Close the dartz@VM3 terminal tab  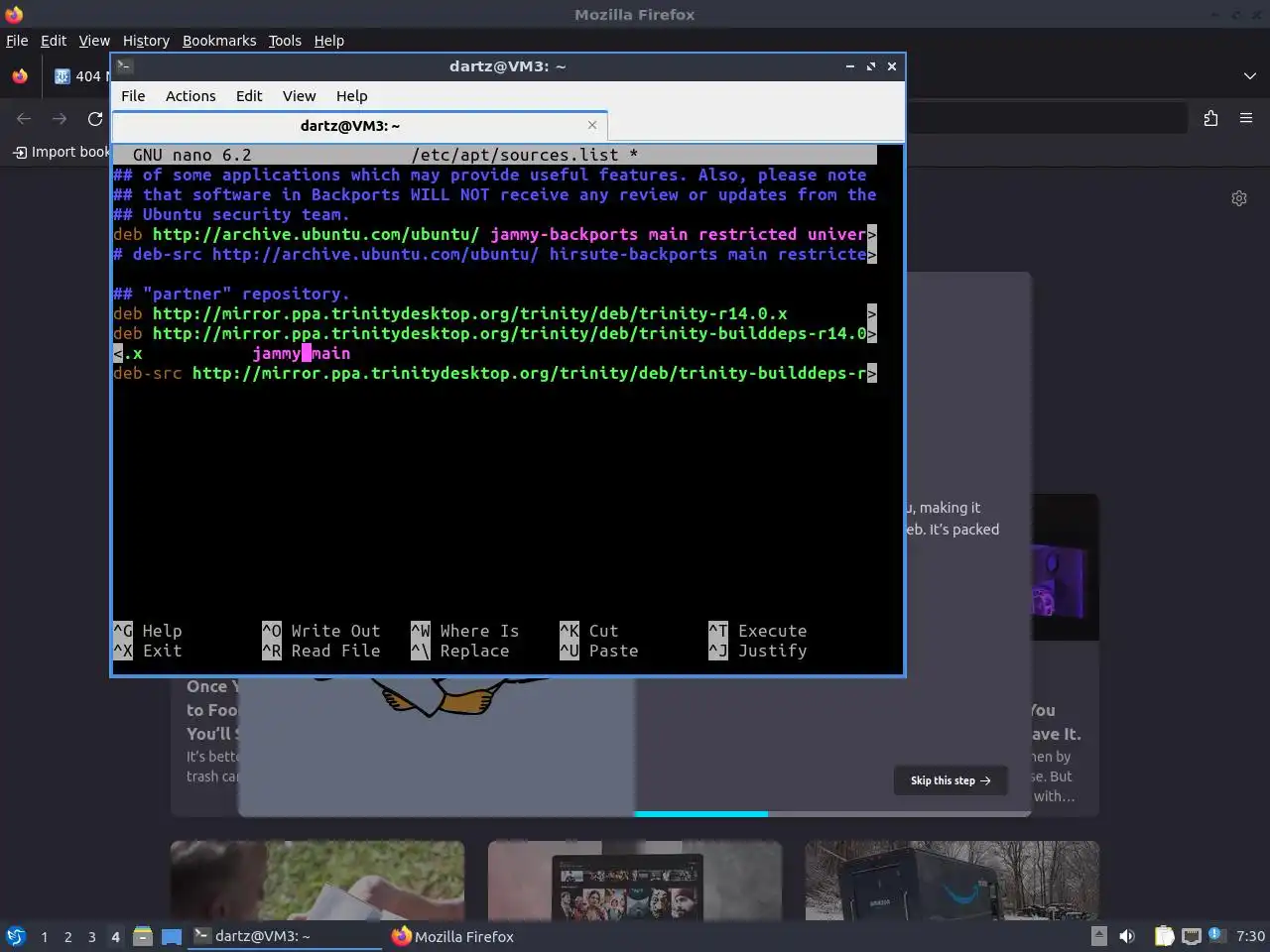tap(592, 125)
